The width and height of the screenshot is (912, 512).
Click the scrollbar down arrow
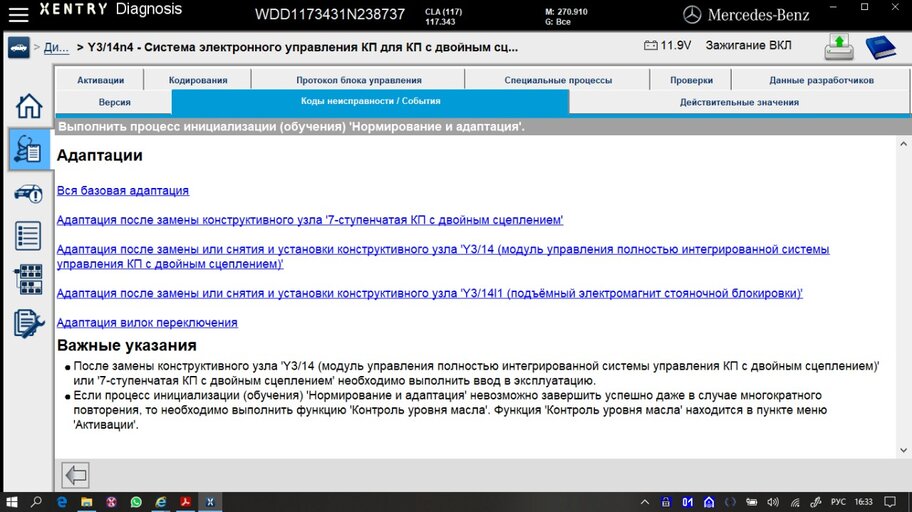903,450
